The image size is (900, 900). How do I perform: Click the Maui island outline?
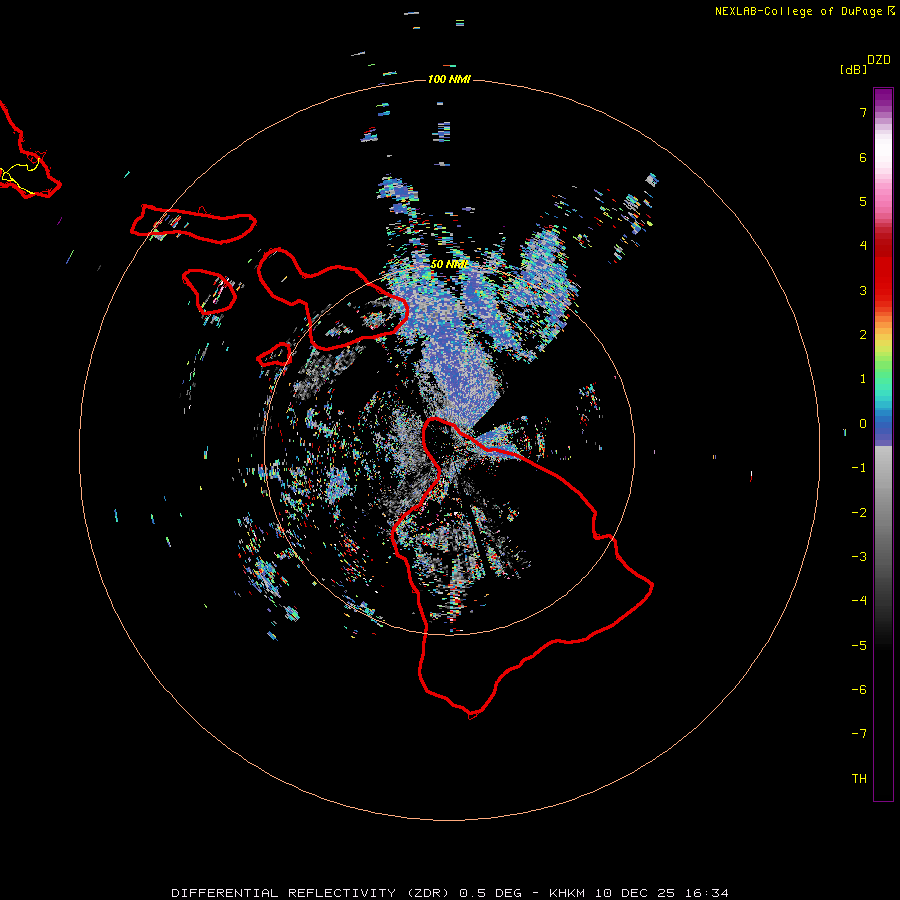(x=333, y=298)
